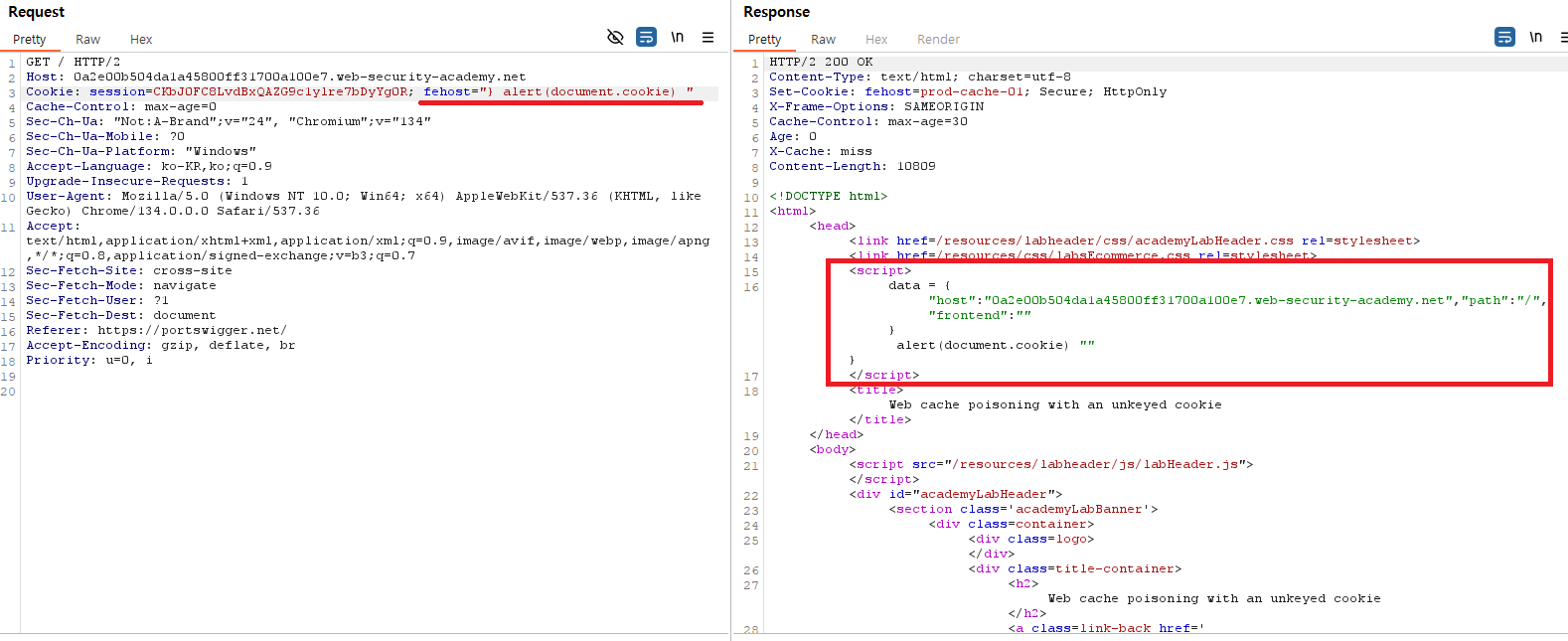Image resolution: width=1568 pixels, height=641 pixels.
Task: Click the X-Frame-Options: SAMEORIGIN header
Action: pos(876,106)
